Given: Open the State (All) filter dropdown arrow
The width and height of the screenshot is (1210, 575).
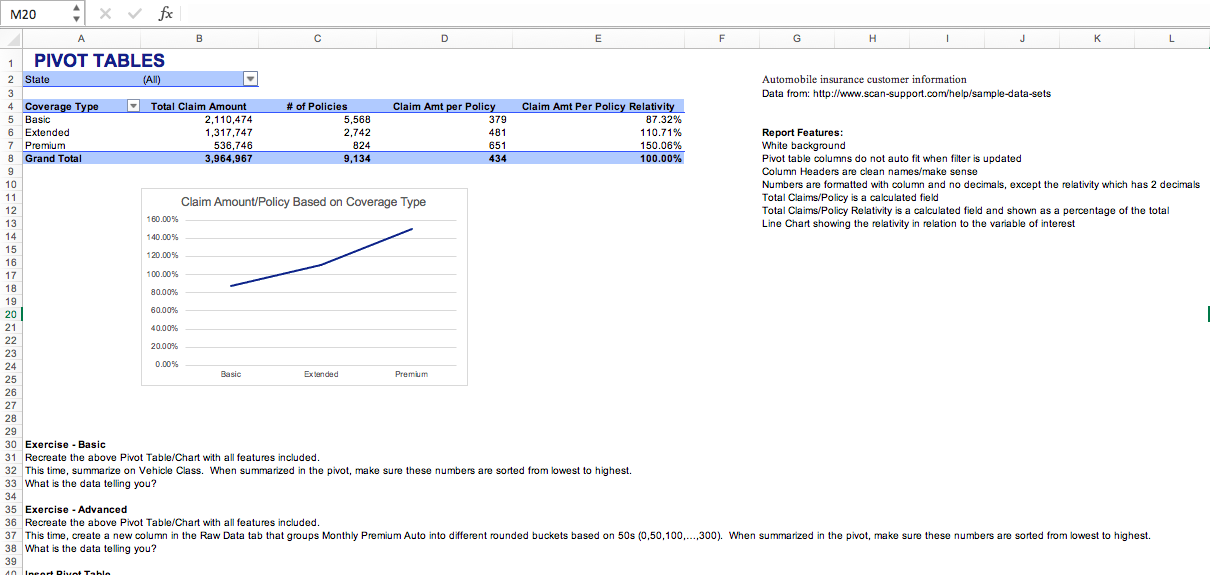Looking at the screenshot, I should (251, 79).
